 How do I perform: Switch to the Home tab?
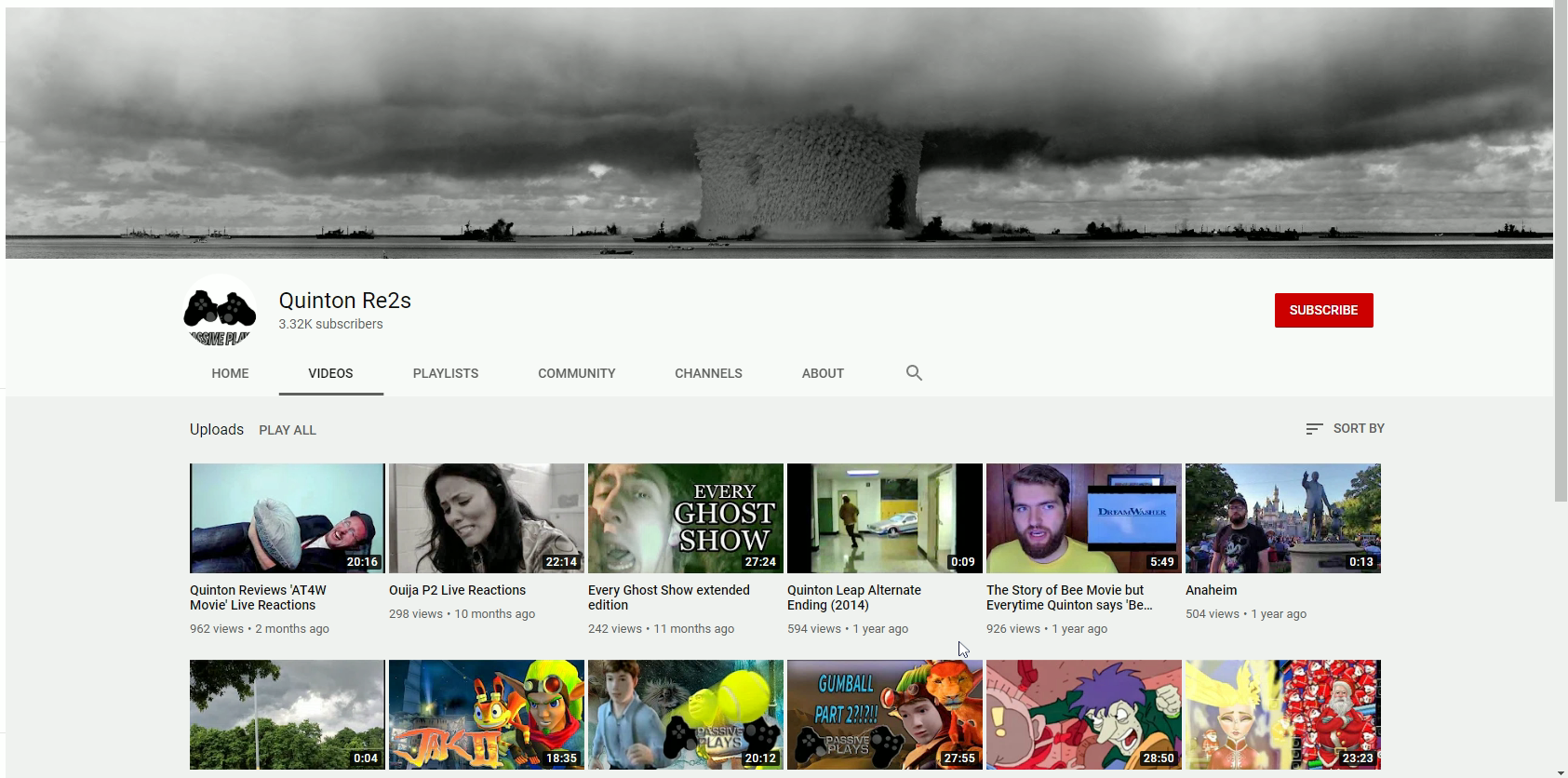tap(230, 373)
